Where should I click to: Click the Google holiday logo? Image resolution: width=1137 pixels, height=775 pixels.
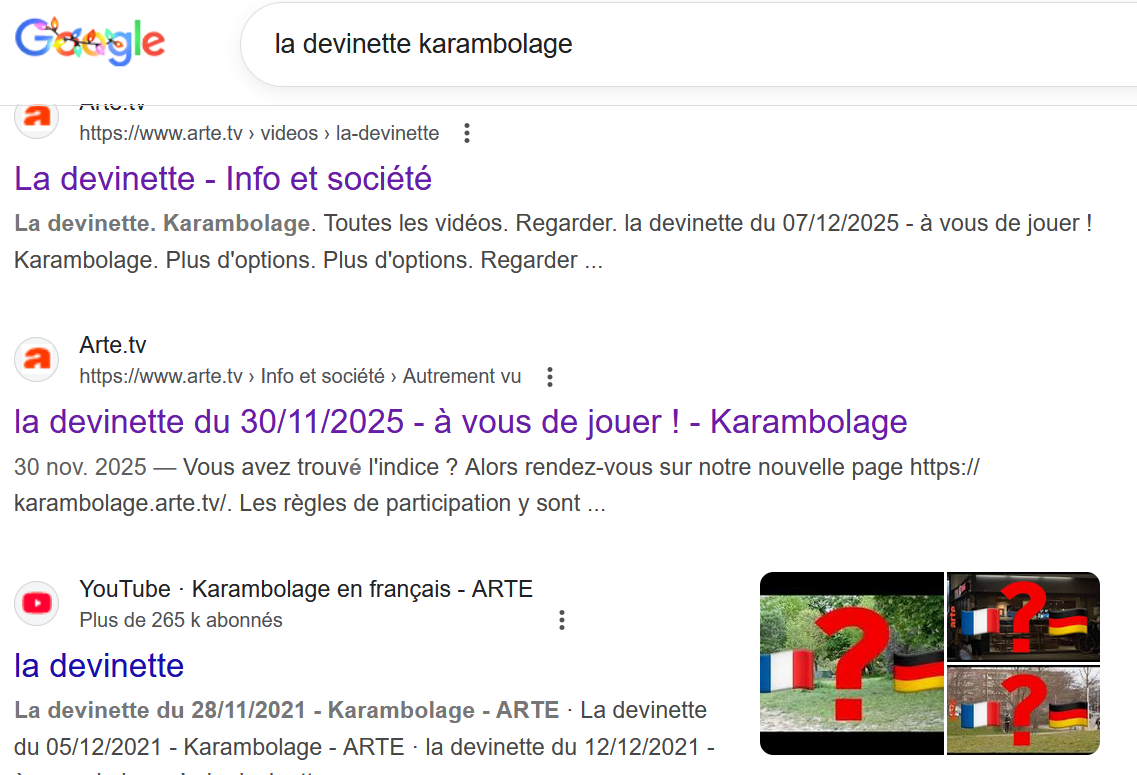point(90,41)
